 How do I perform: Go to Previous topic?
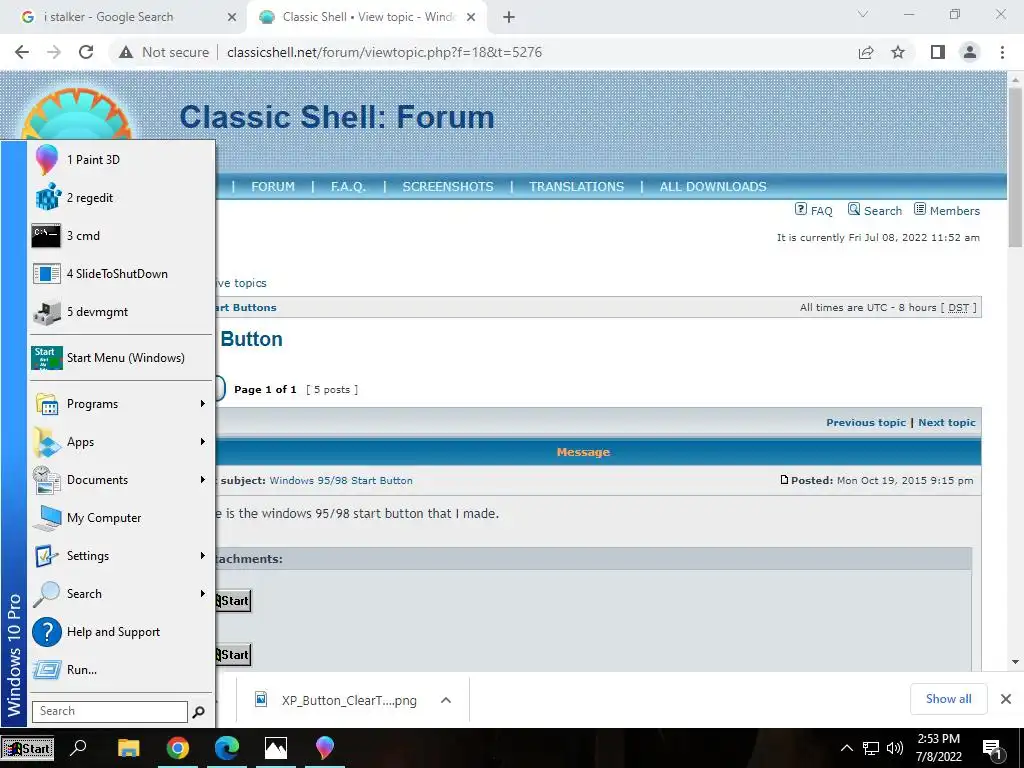866,423
